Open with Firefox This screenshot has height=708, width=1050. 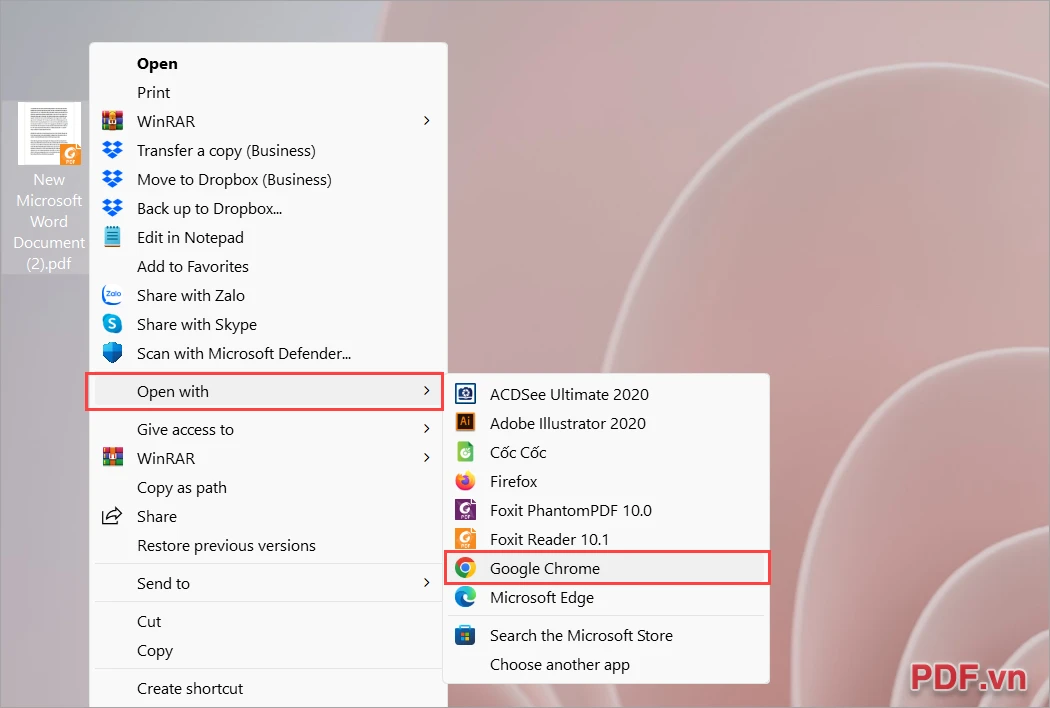click(x=607, y=481)
